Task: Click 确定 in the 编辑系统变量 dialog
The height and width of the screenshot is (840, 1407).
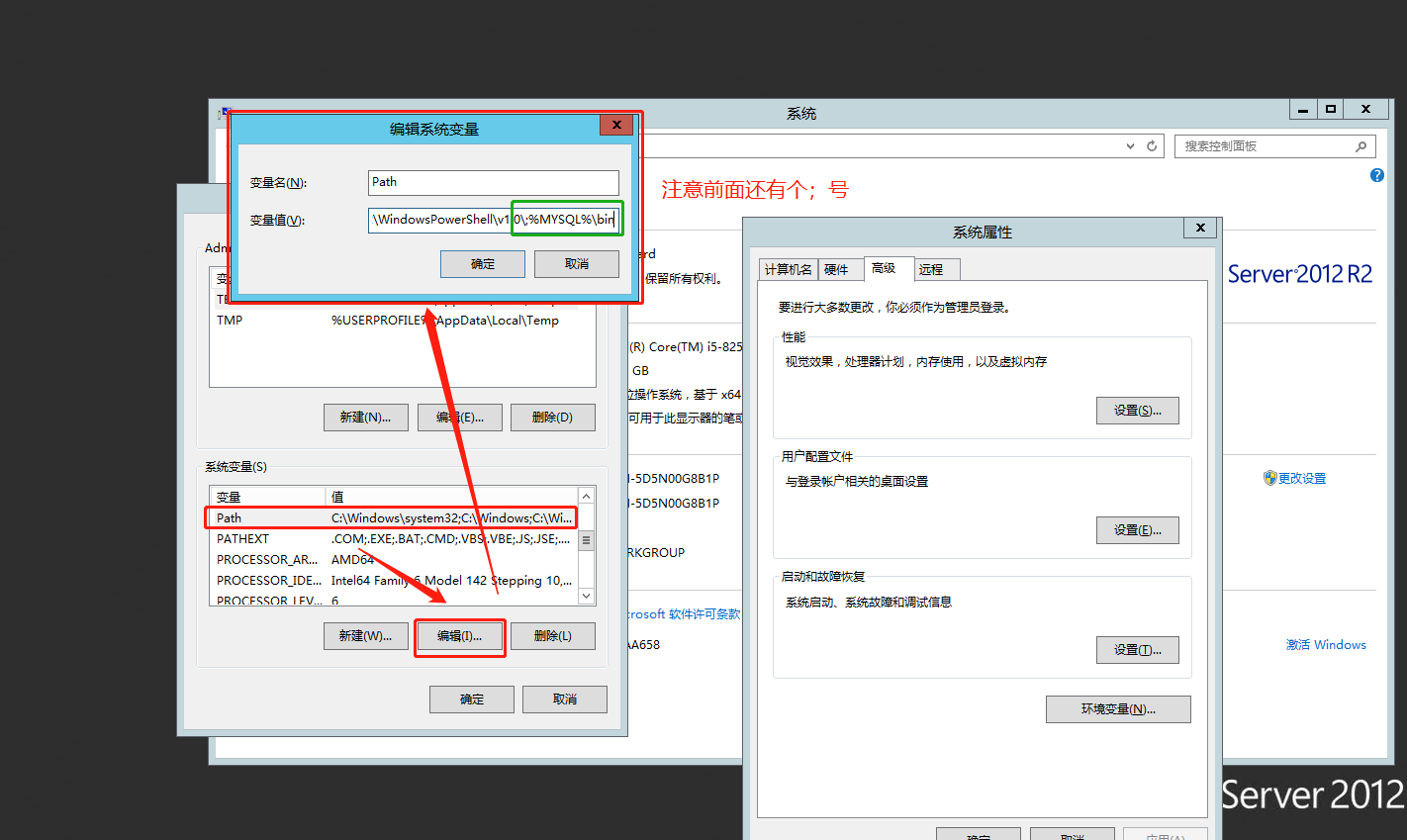Action: (482, 263)
